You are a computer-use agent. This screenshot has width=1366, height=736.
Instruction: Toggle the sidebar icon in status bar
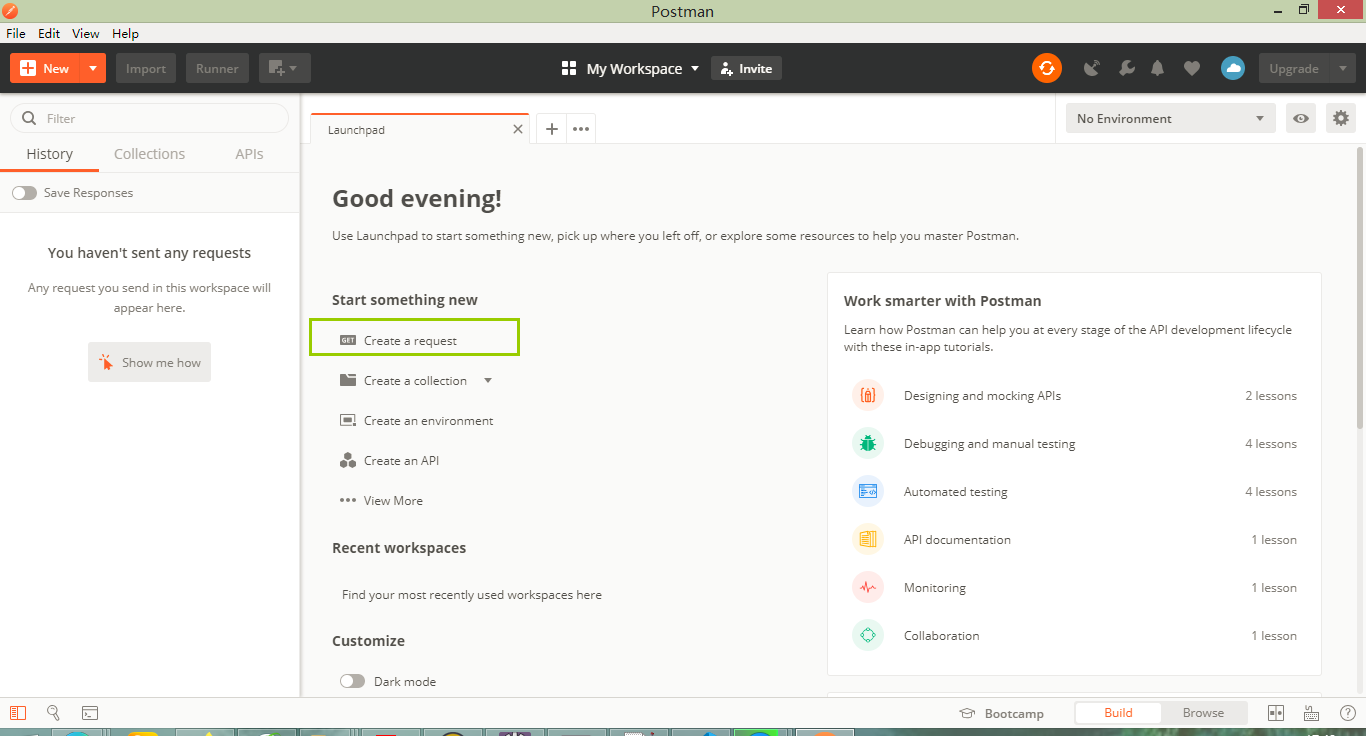[x=17, y=713]
